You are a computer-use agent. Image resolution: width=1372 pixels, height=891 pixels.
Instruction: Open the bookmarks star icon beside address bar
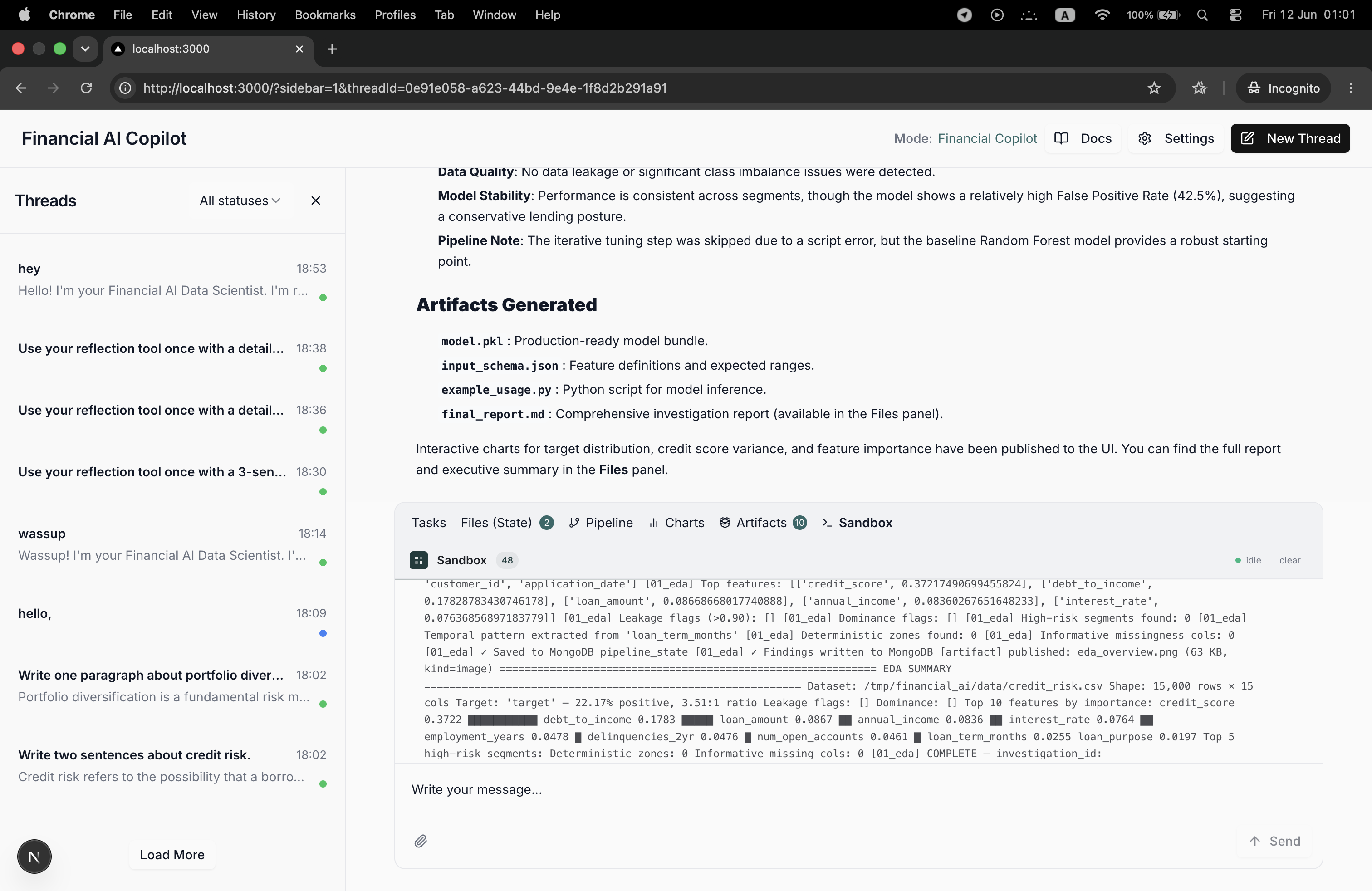[1199, 88]
